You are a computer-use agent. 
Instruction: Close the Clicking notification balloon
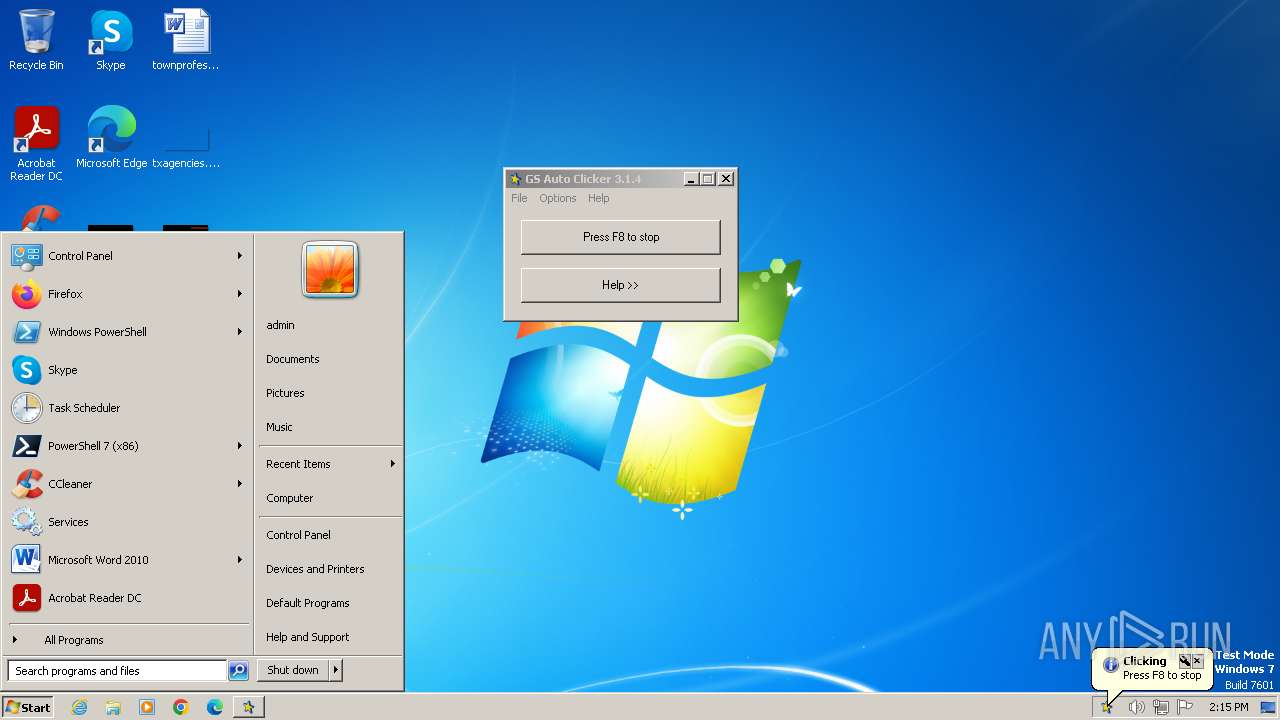(1197, 661)
